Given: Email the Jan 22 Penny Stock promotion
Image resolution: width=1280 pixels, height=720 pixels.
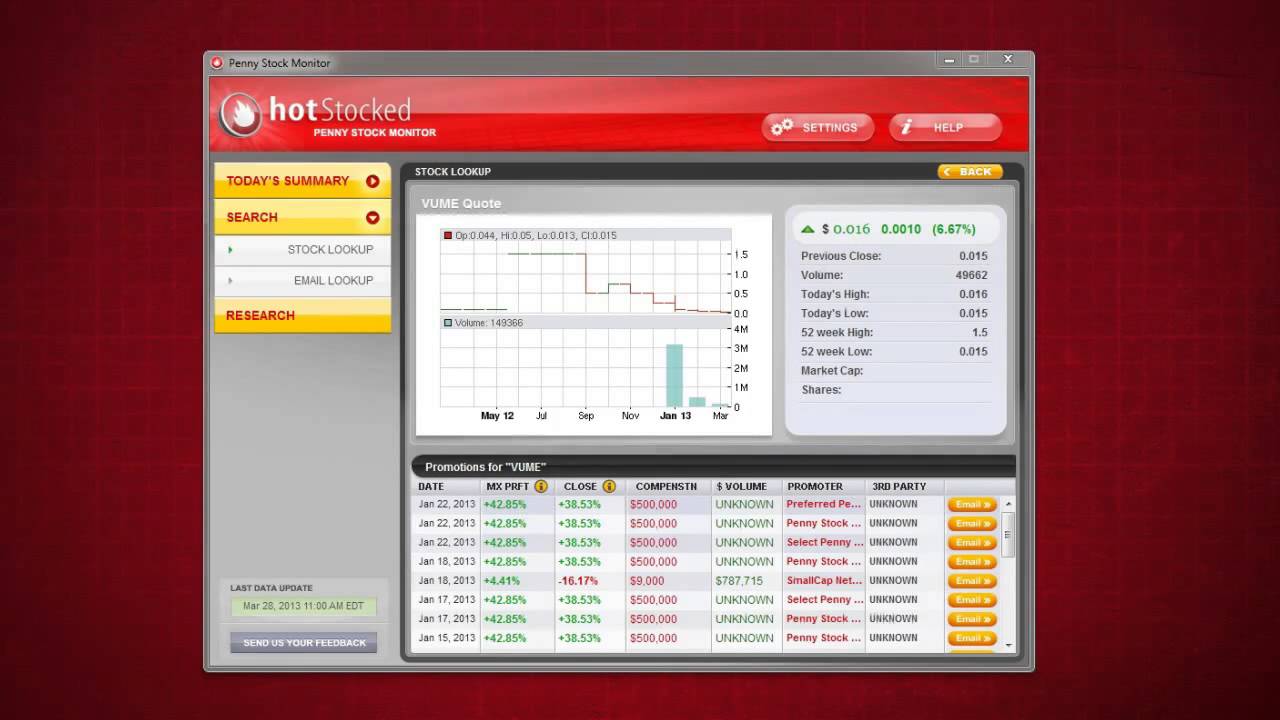Looking at the screenshot, I should tap(972, 524).
